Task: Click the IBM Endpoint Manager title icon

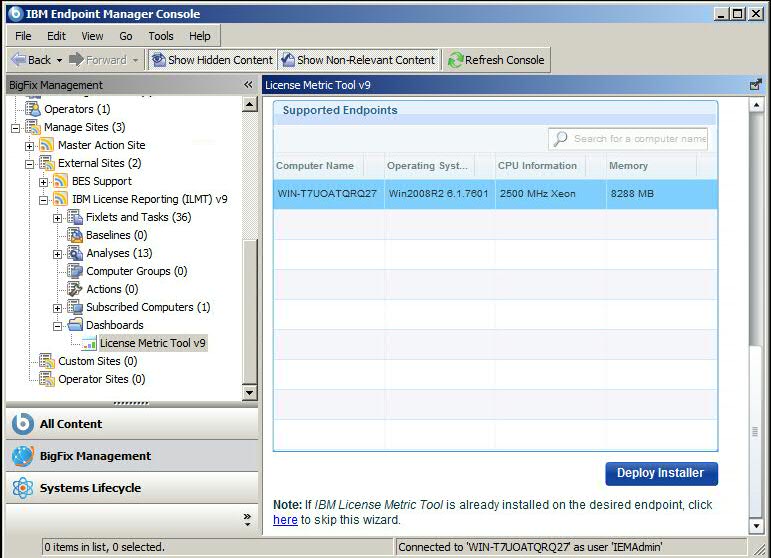Action: [16, 14]
